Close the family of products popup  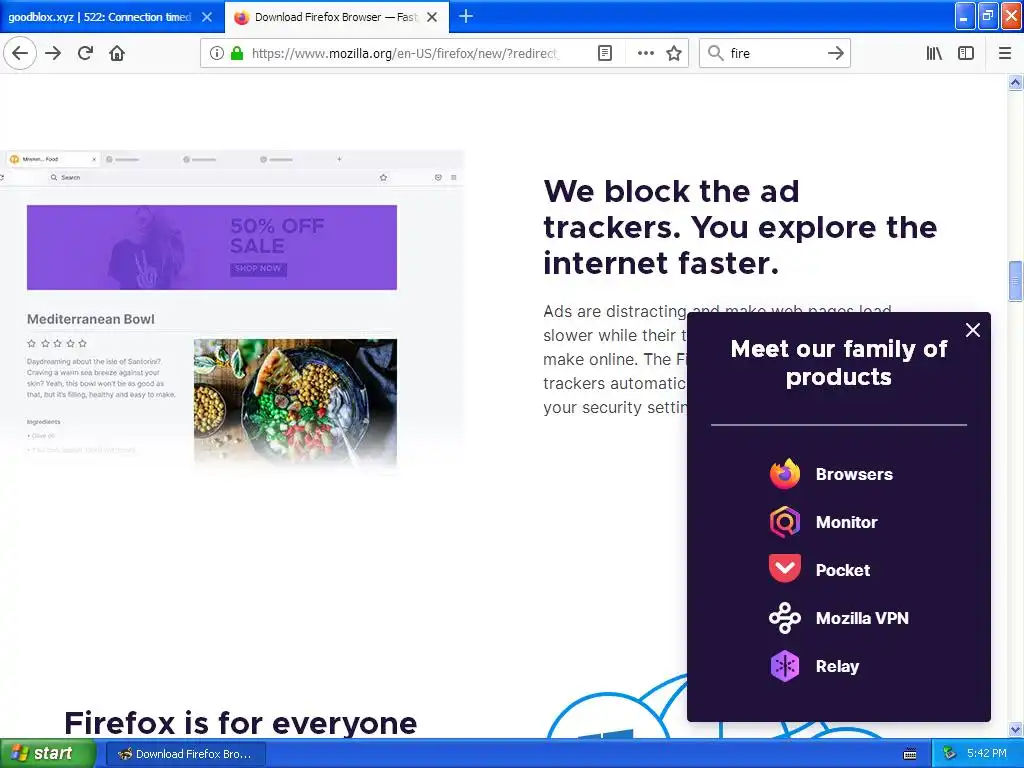[x=973, y=330]
